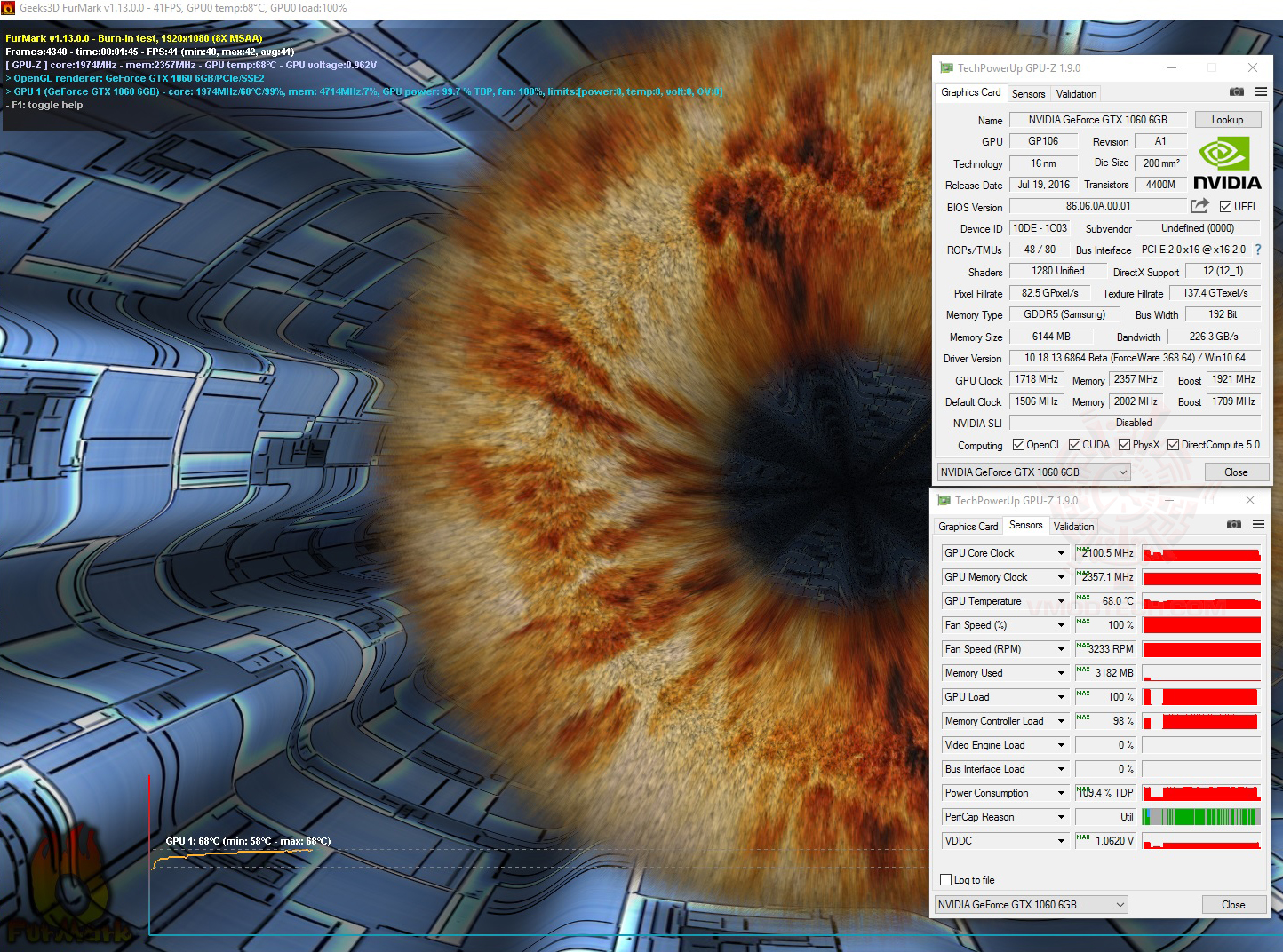This screenshot has width=1283, height=952.
Task: Switch to the Sensors tab in top GPU-Z
Action: [1029, 93]
